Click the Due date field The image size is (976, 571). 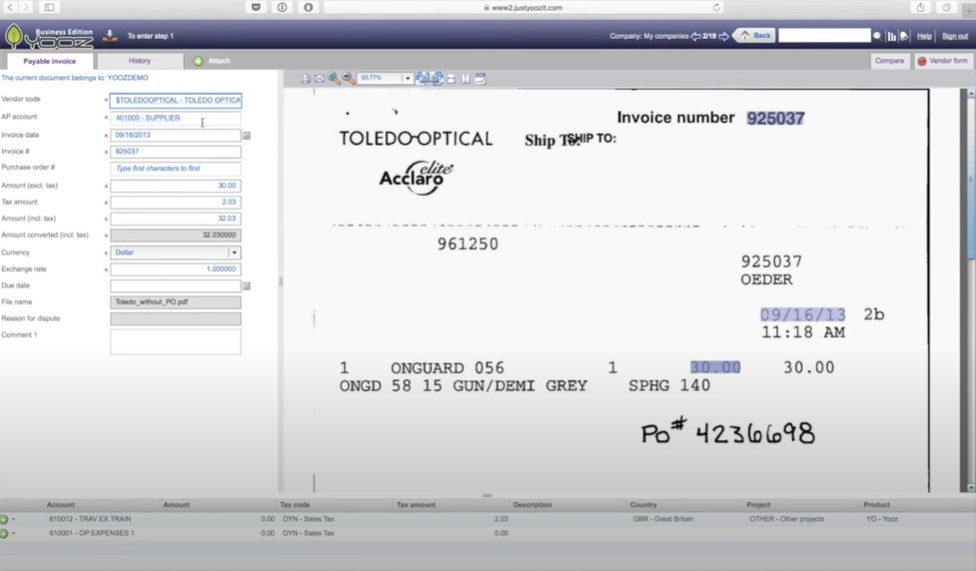point(176,286)
